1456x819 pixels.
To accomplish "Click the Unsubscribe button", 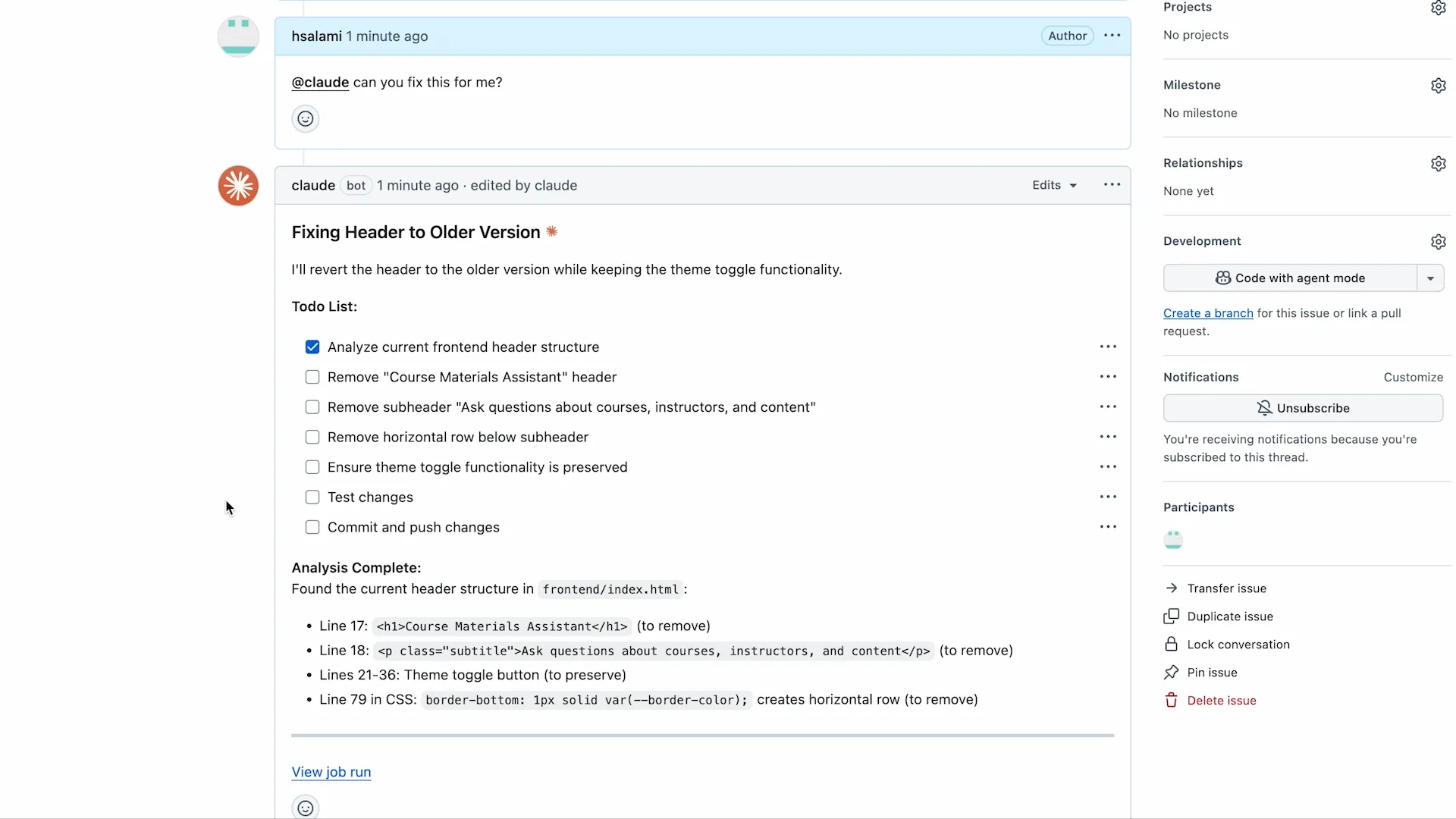I will (1303, 408).
